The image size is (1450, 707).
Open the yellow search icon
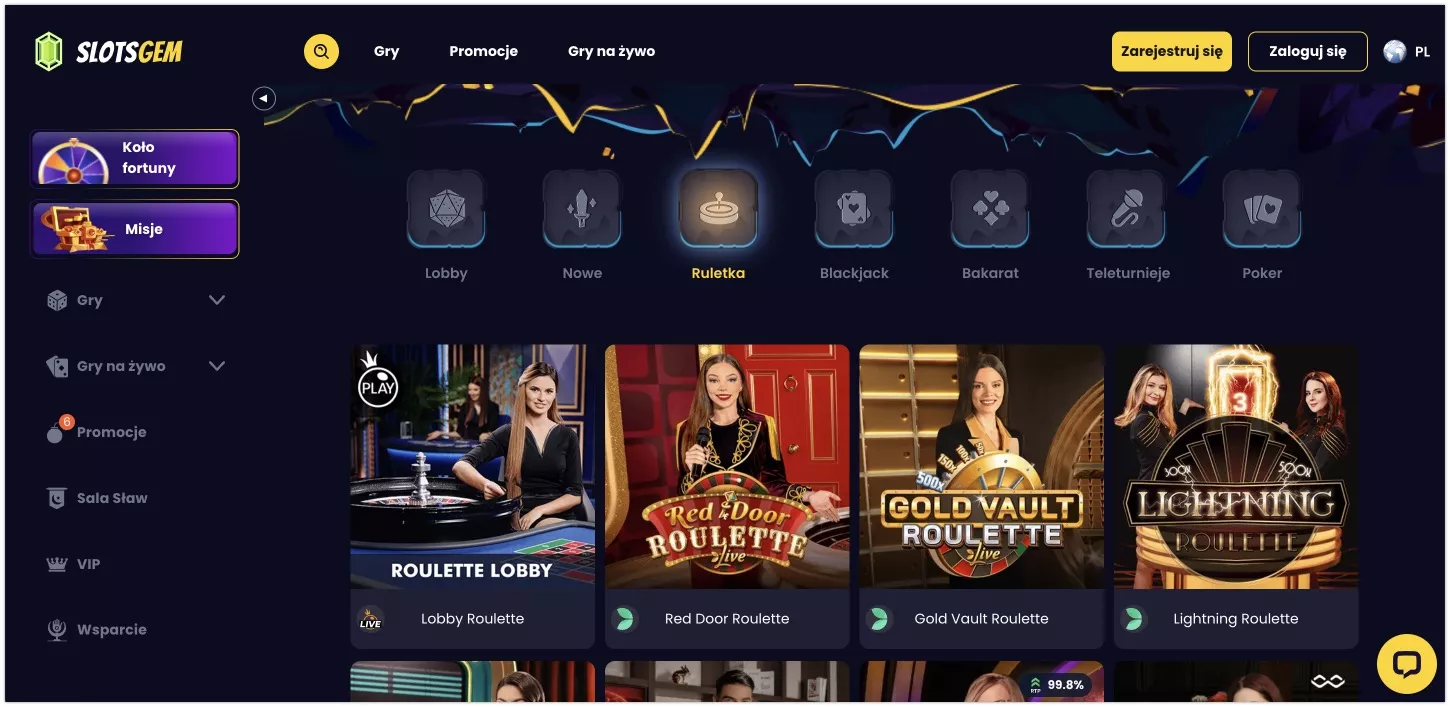(x=321, y=51)
